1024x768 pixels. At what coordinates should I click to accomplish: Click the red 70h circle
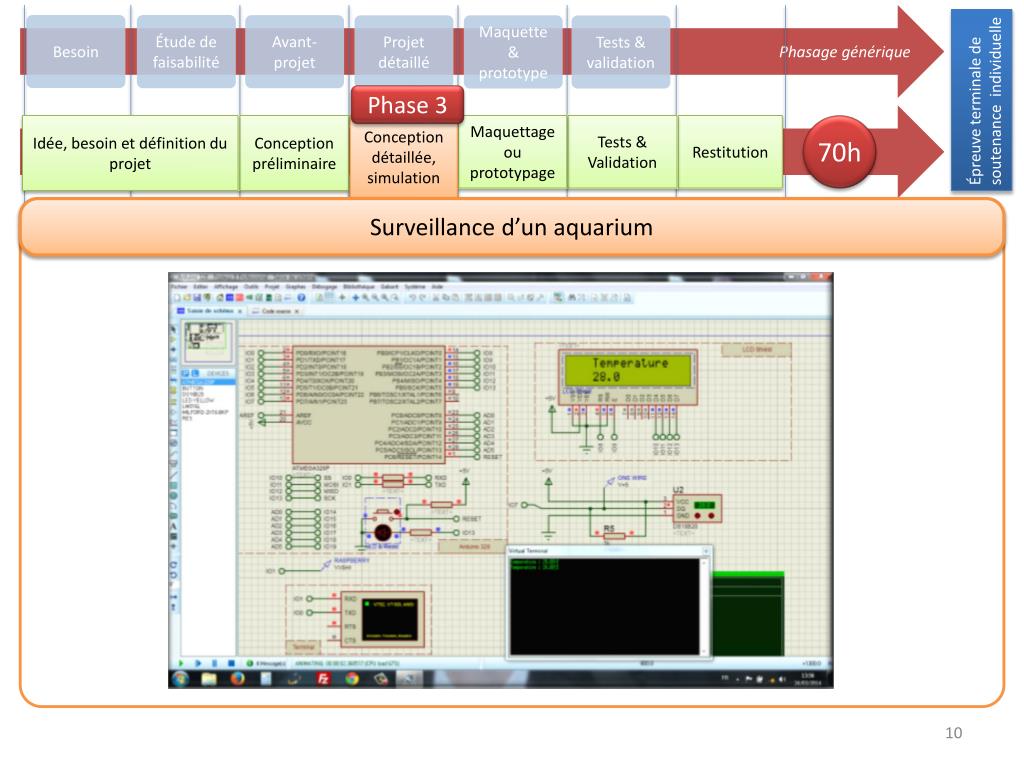pyautogui.click(x=839, y=152)
